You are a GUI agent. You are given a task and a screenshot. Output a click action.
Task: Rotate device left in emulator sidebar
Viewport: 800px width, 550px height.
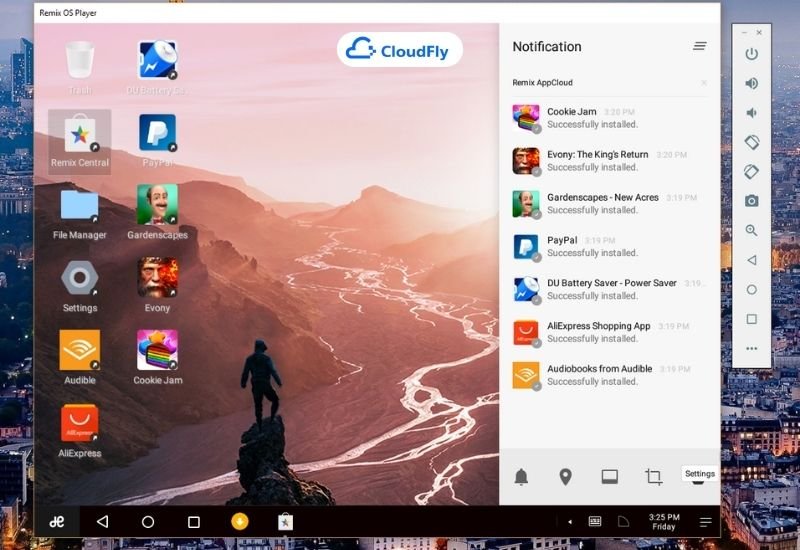click(x=752, y=142)
